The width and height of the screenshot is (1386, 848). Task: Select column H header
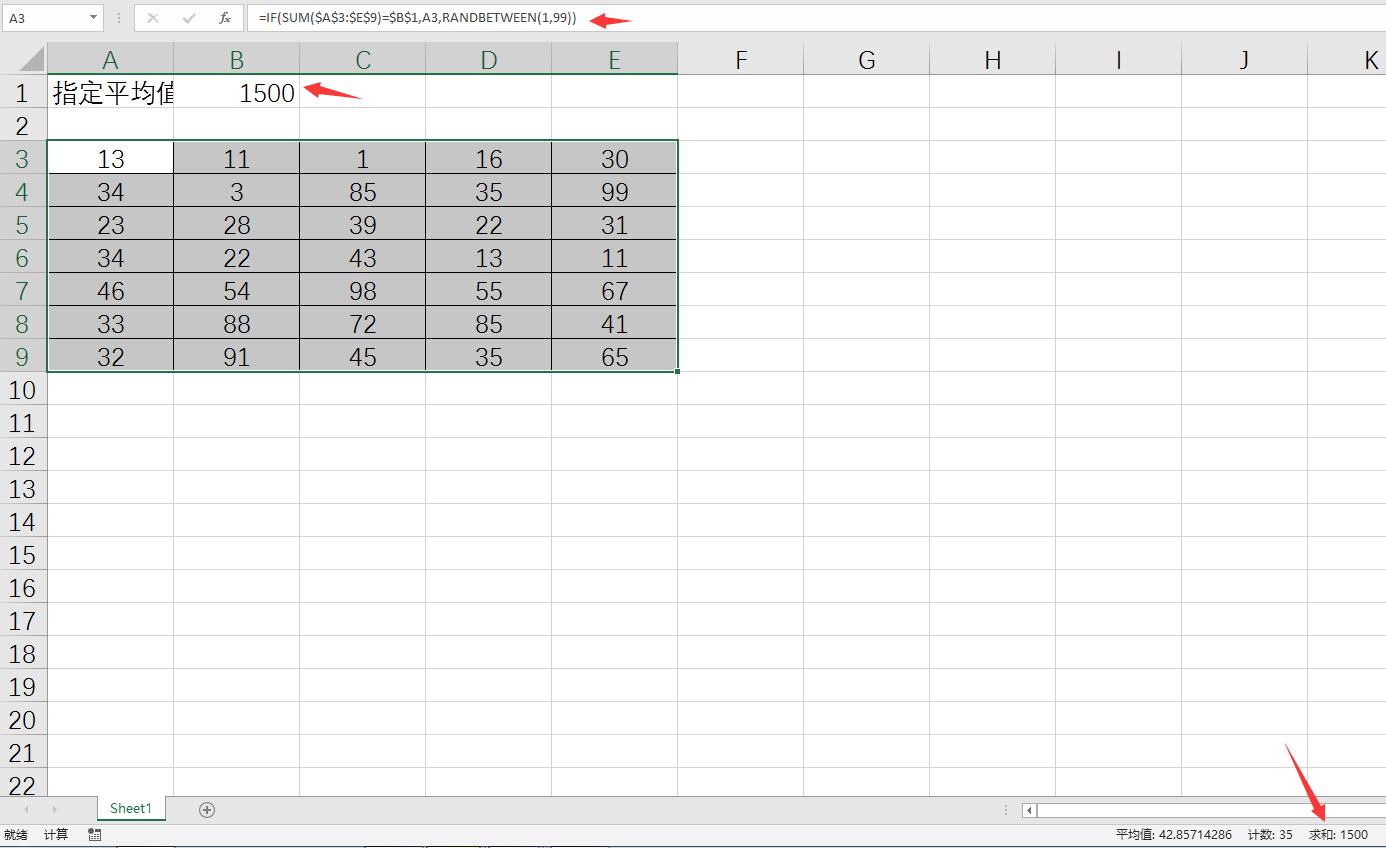(x=992, y=59)
